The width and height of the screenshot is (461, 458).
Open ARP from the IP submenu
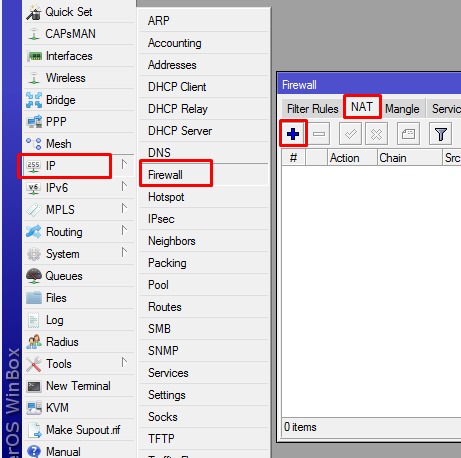204,21
